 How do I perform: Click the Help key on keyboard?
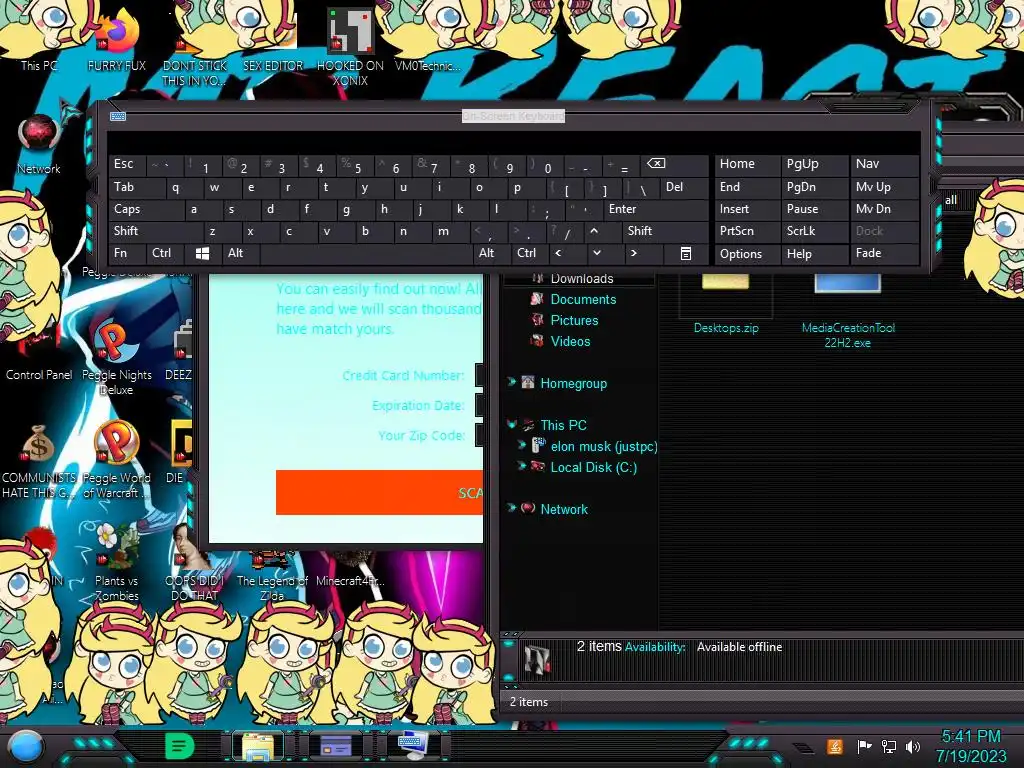814,253
